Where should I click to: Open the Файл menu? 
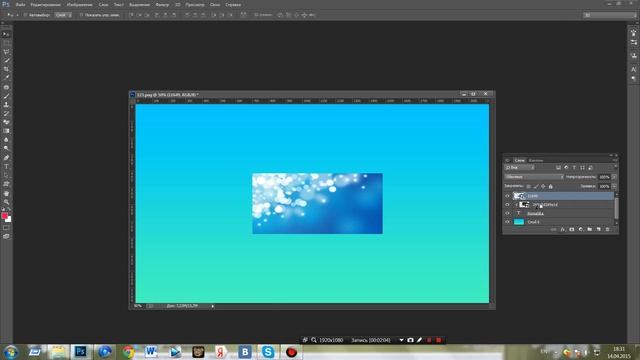[x=20, y=5]
